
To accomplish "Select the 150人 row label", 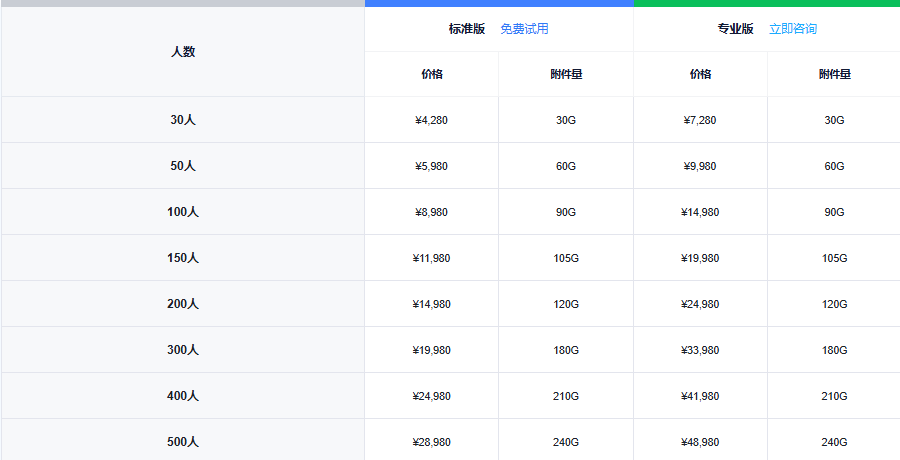I will pyautogui.click(x=183, y=258).
